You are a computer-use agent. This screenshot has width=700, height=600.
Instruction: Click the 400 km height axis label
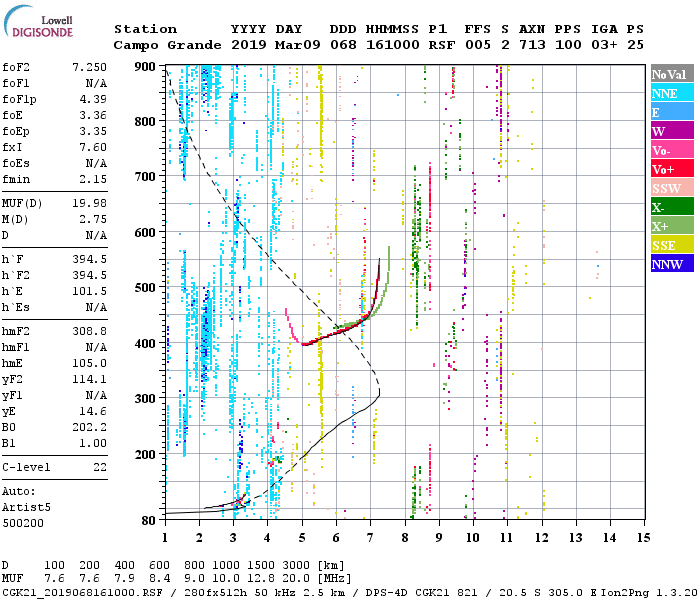point(145,344)
